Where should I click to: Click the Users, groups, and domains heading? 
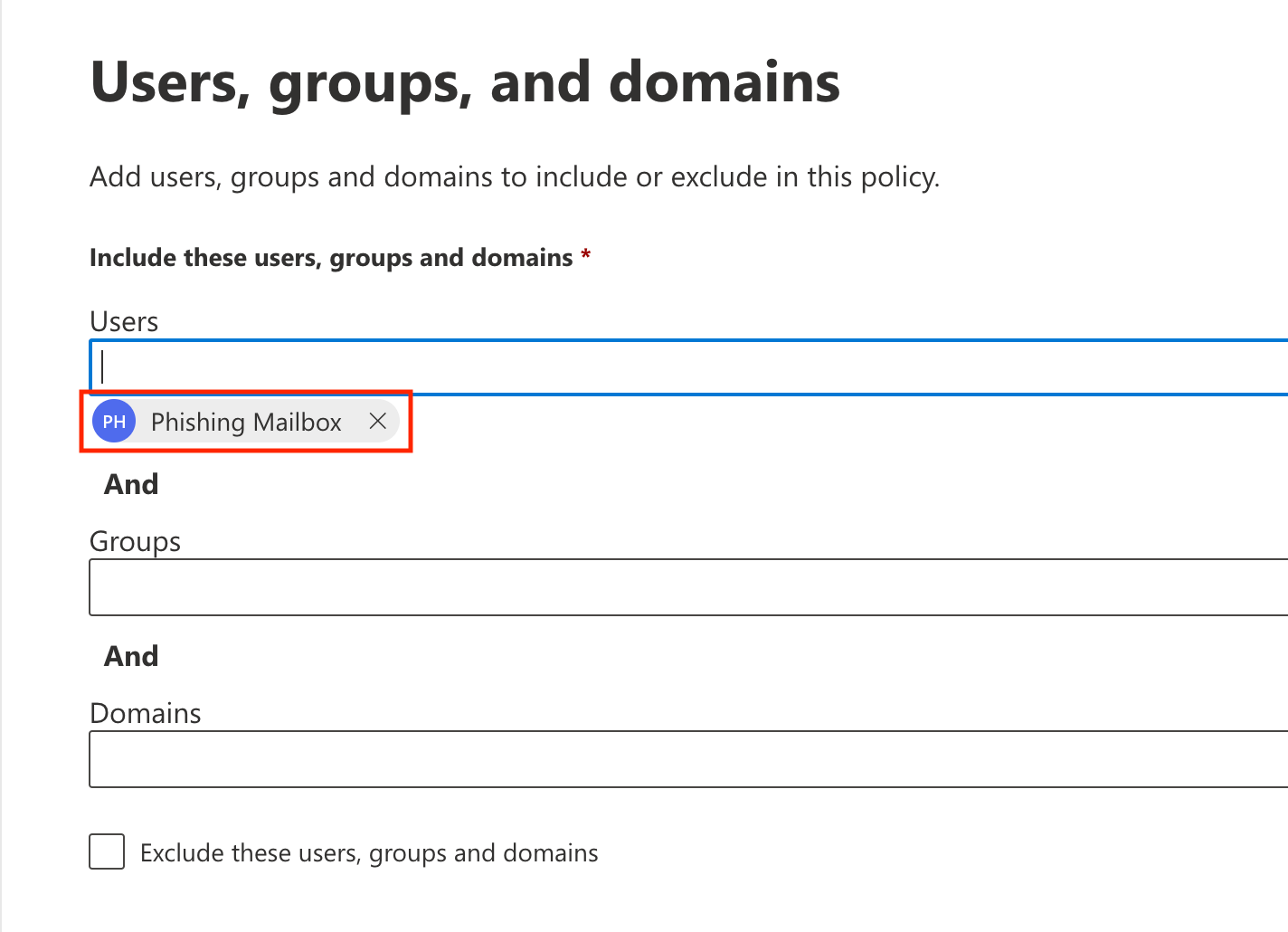pyautogui.click(x=465, y=82)
